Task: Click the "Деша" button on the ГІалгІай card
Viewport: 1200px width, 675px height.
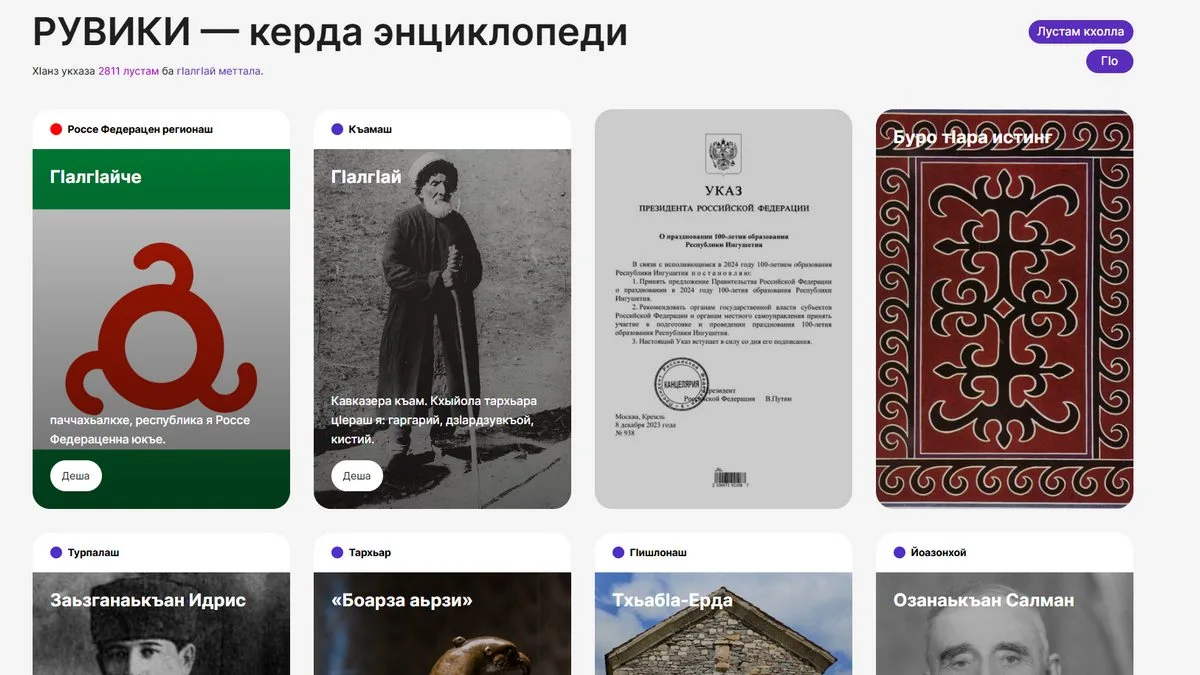Action: tap(356, 476)
